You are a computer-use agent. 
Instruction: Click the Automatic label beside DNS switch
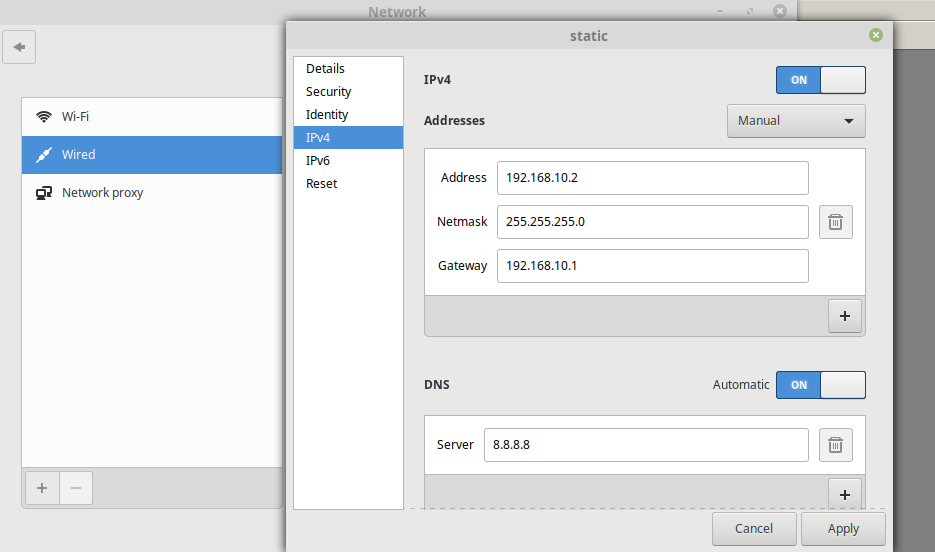click(x=741, y=385)
